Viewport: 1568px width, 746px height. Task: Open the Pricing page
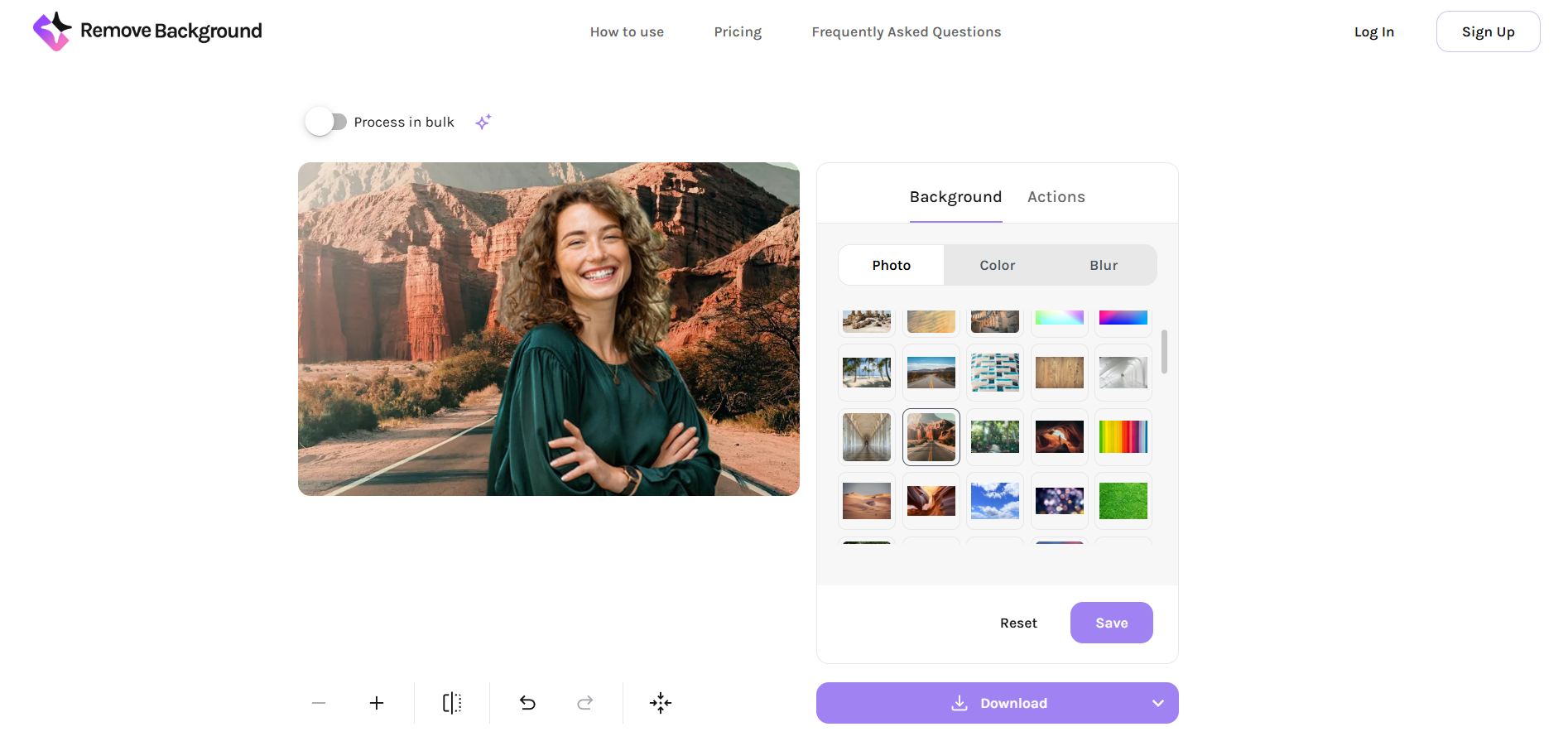(737, 31)
